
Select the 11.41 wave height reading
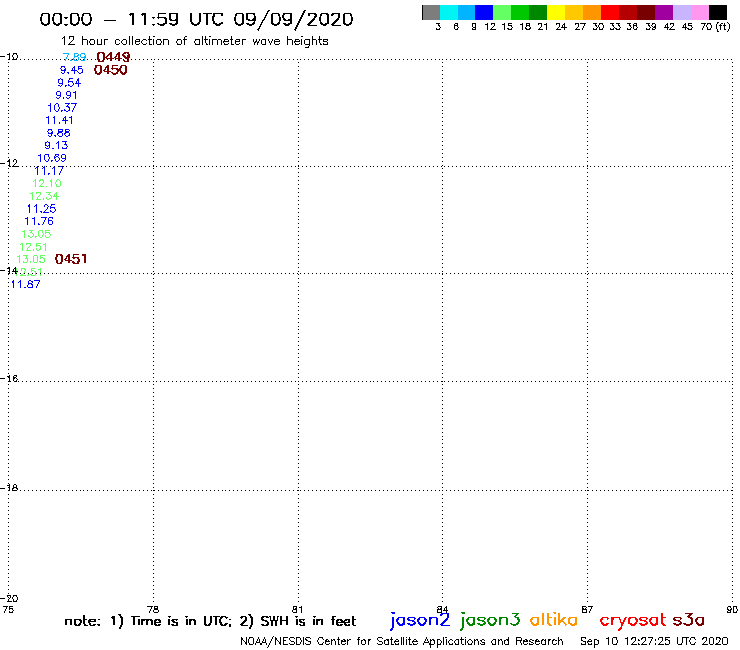pos(59,120)
